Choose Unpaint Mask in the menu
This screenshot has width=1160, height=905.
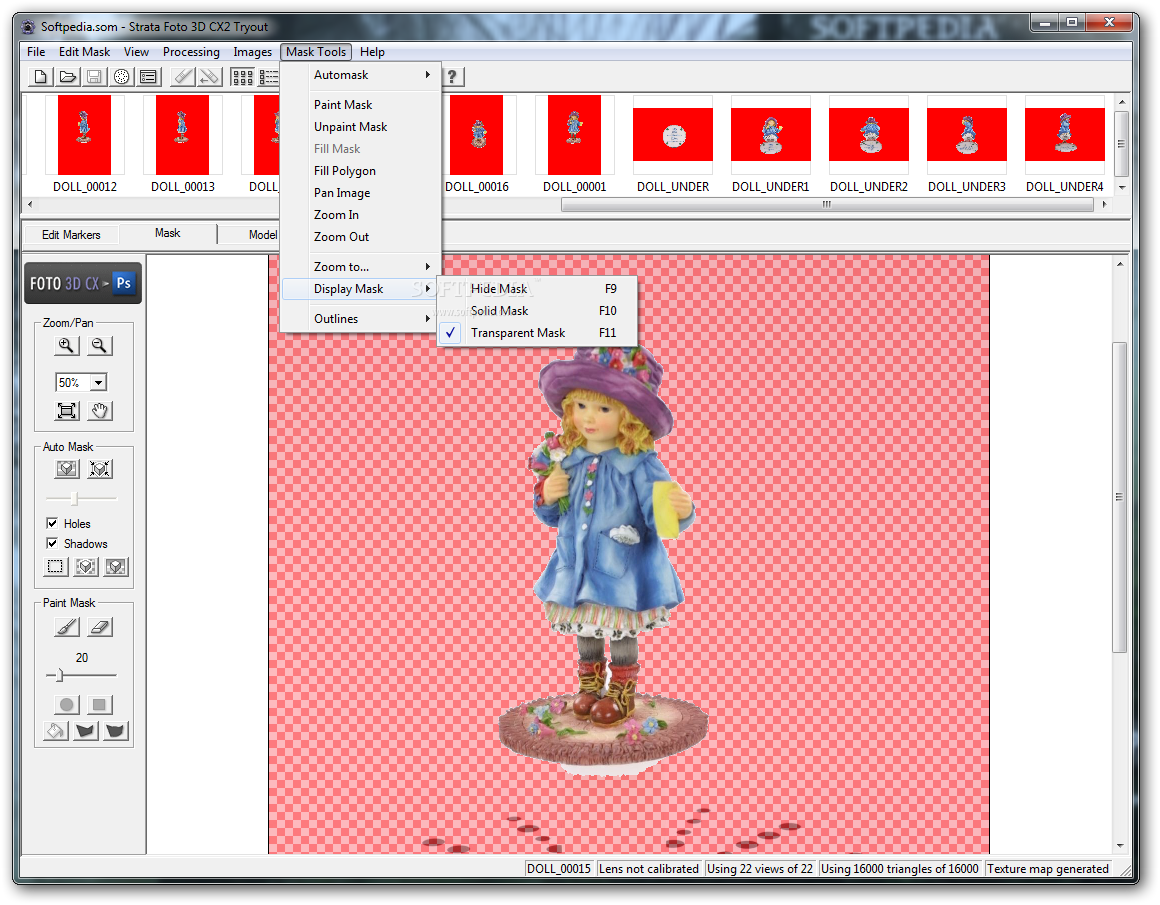[361, 127]
